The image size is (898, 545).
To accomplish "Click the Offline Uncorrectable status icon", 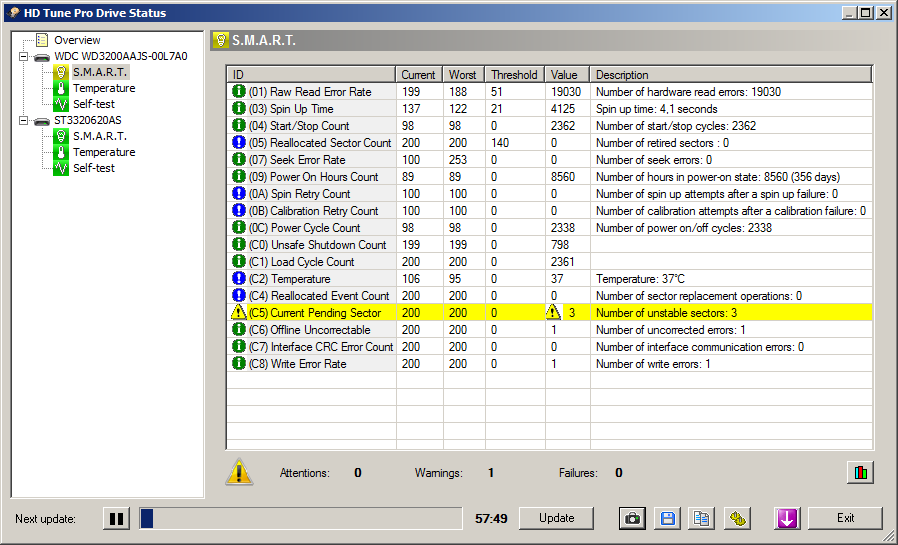I will 238,329.
